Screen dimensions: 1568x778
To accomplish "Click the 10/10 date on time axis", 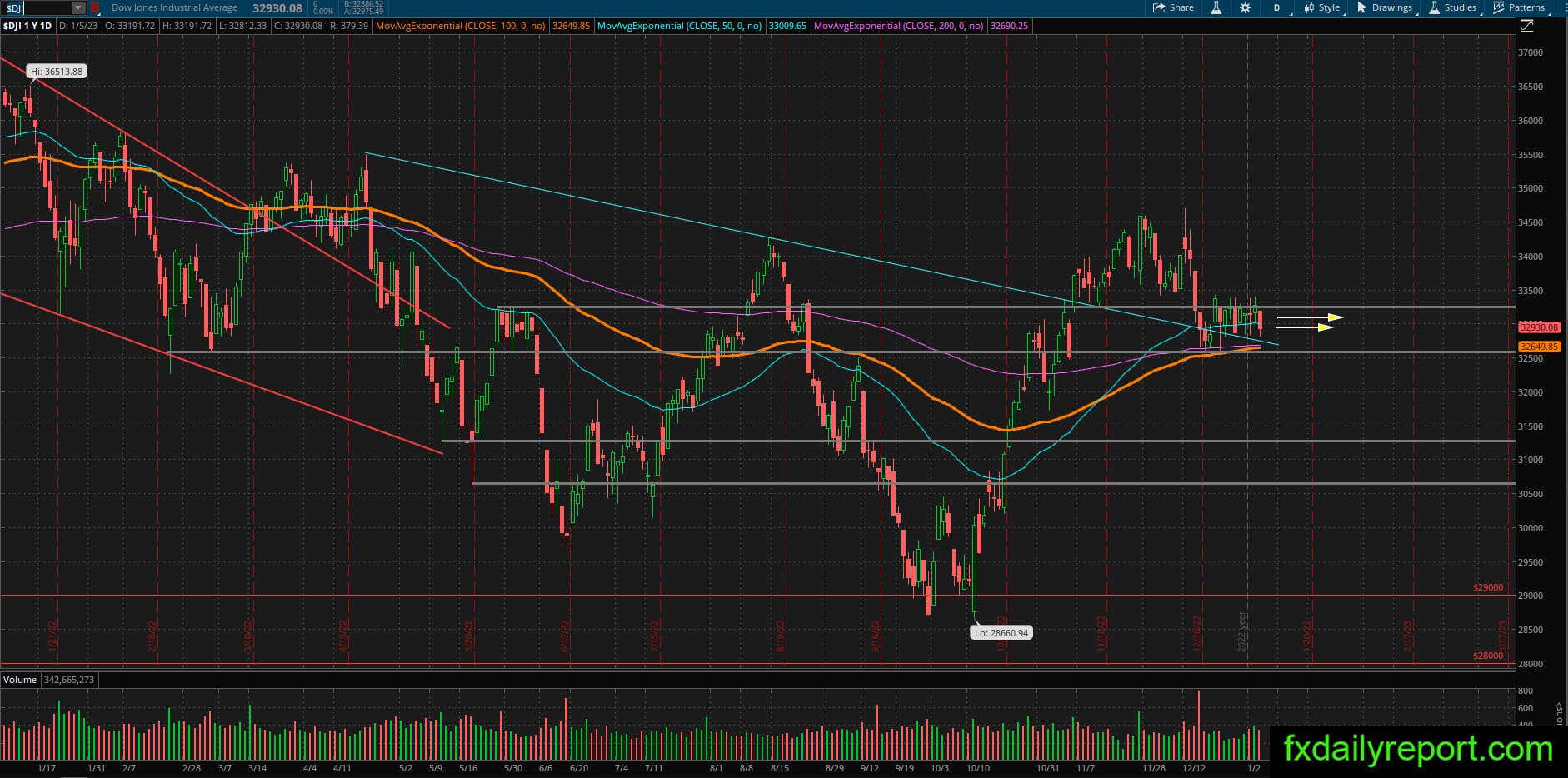I will tap(978, 768).
